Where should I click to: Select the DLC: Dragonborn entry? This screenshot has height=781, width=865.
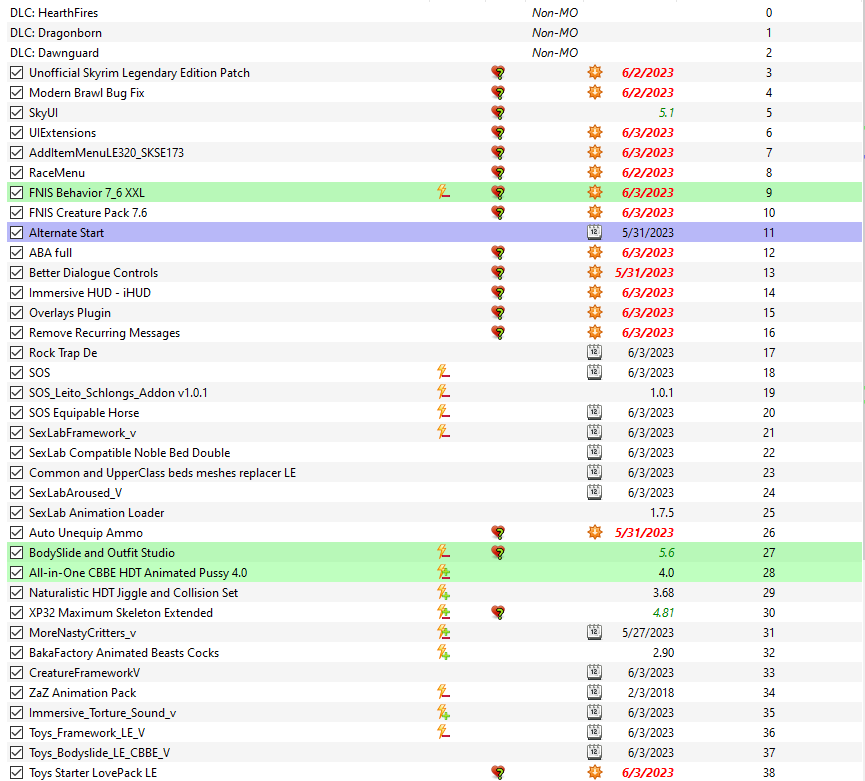(x=434, y=33)
